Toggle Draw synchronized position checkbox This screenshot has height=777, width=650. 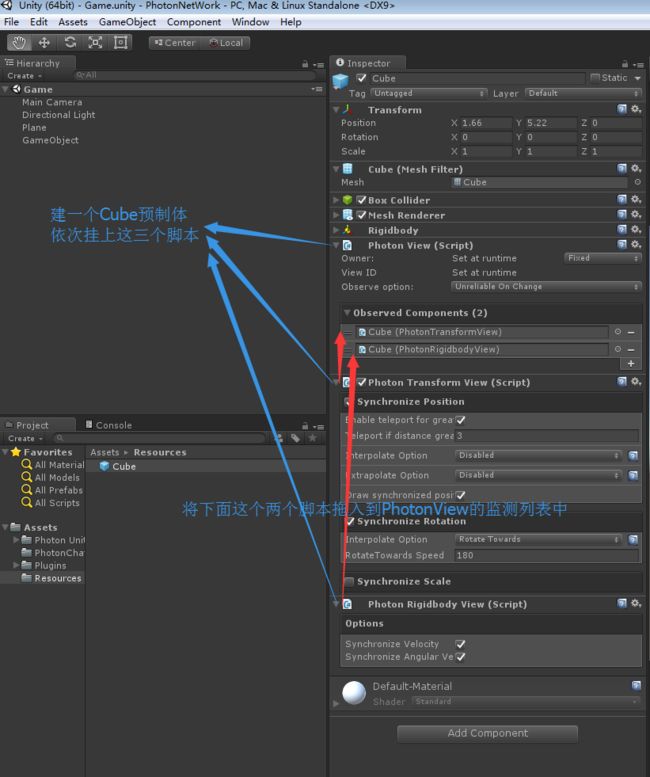[461, 495]
